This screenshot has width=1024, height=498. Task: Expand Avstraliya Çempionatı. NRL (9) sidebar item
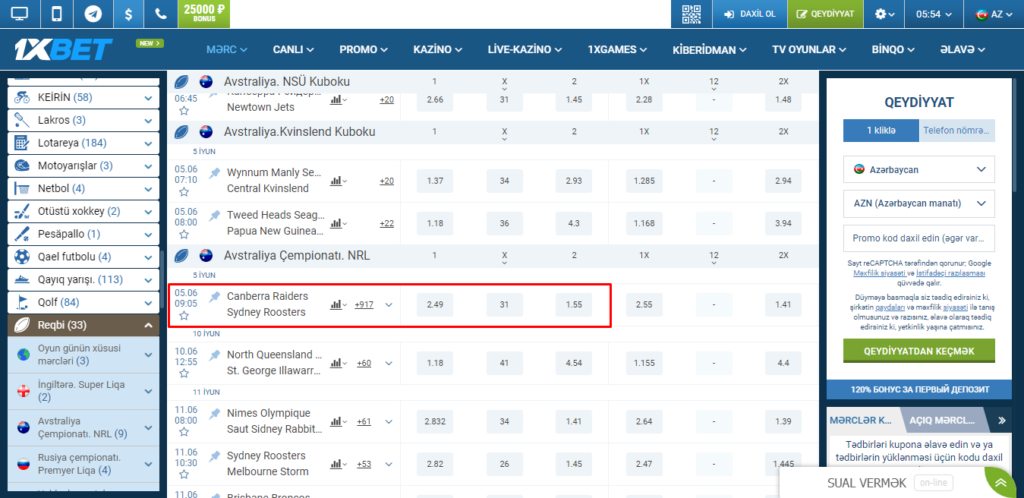(148, 428)
